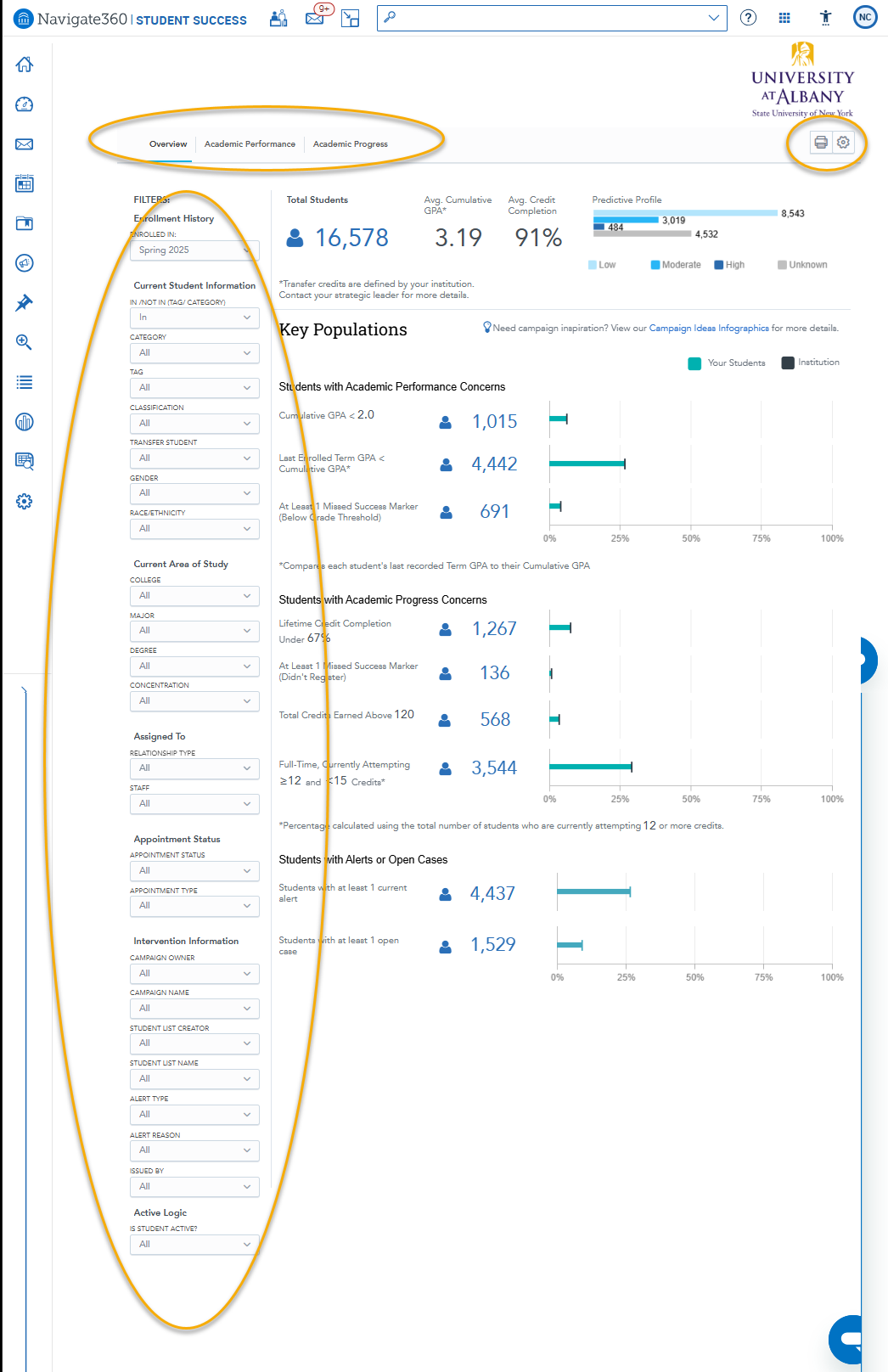Open the Campaign Ideas Infographics link
The image size is (888, 1372).
tap(709, 329)
